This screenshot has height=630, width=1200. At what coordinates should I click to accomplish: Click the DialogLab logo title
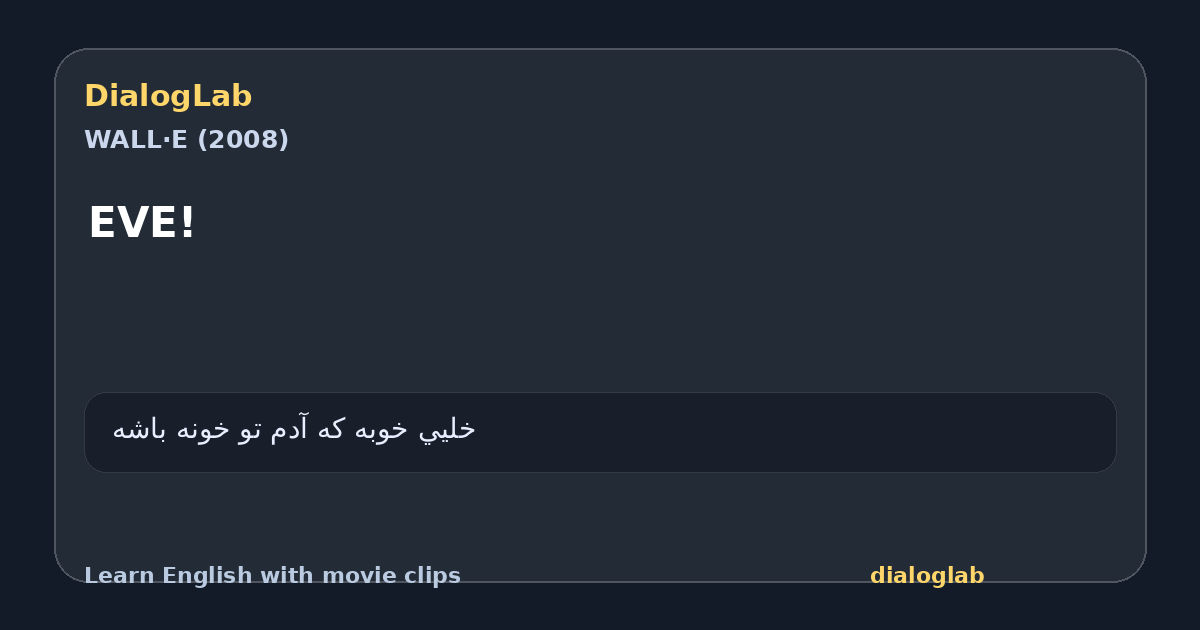click(x=168, y=96)
